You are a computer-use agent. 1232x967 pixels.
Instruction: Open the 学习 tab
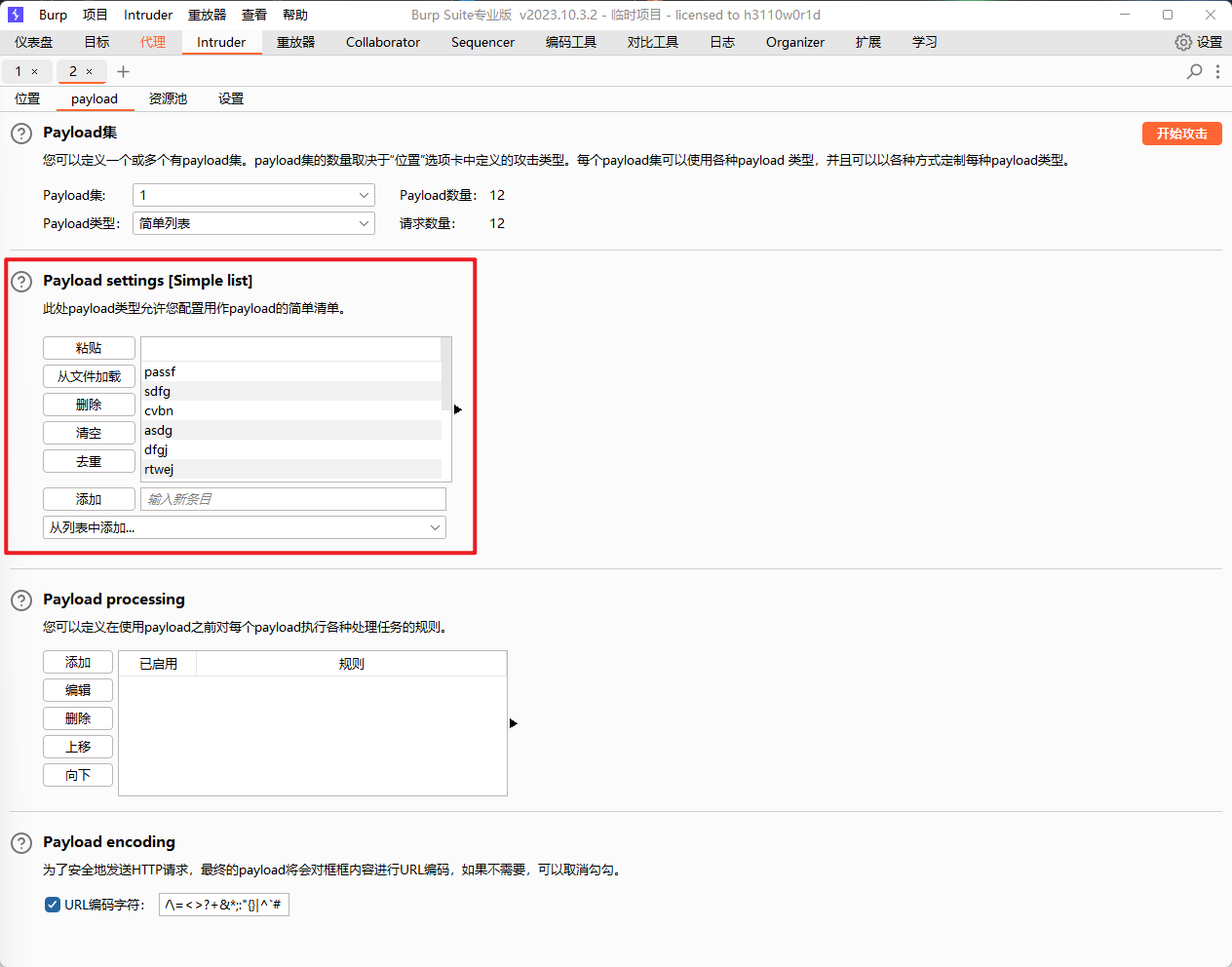925,42
